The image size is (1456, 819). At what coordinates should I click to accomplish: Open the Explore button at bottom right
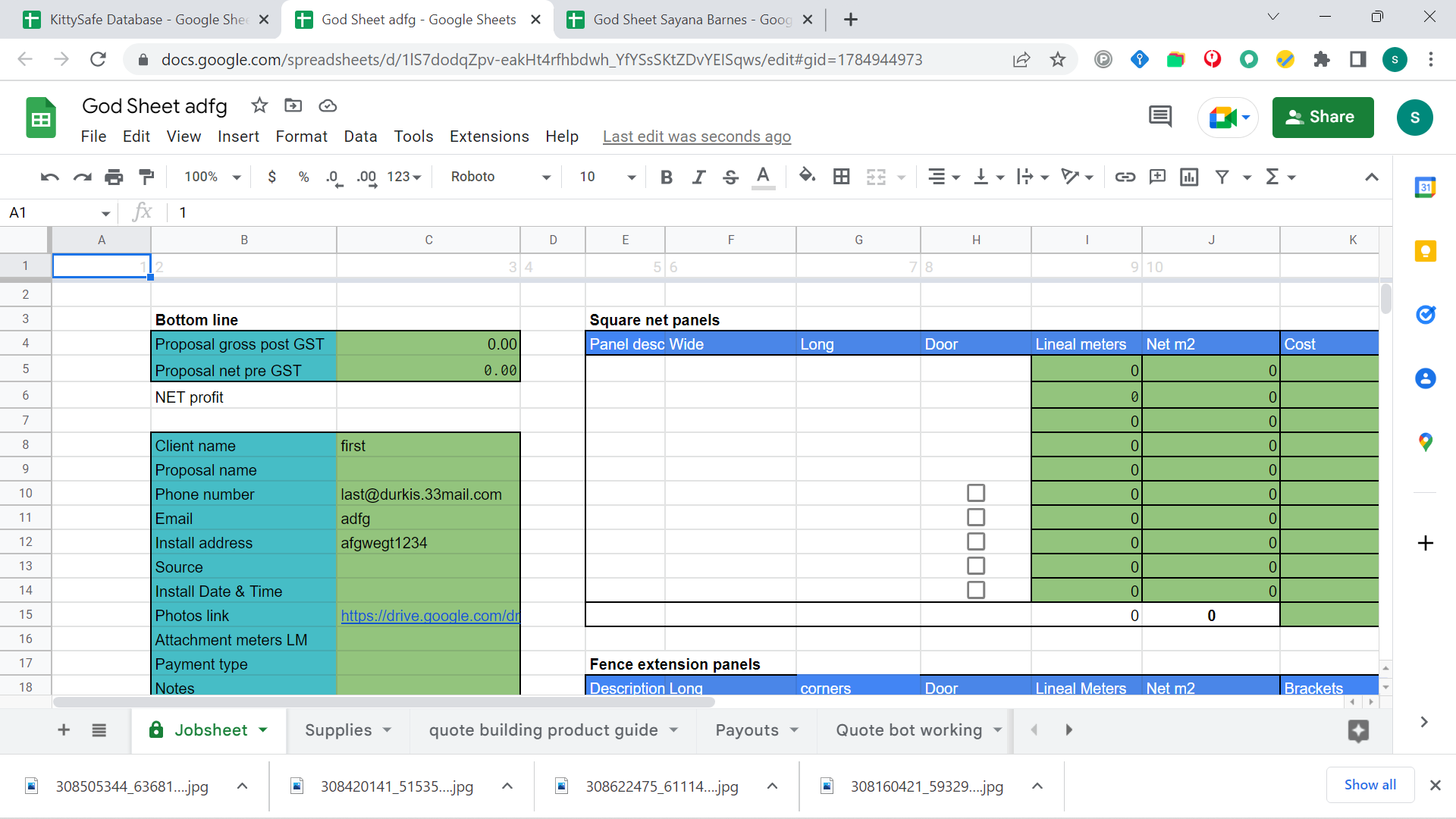(x=1358, y=731)
